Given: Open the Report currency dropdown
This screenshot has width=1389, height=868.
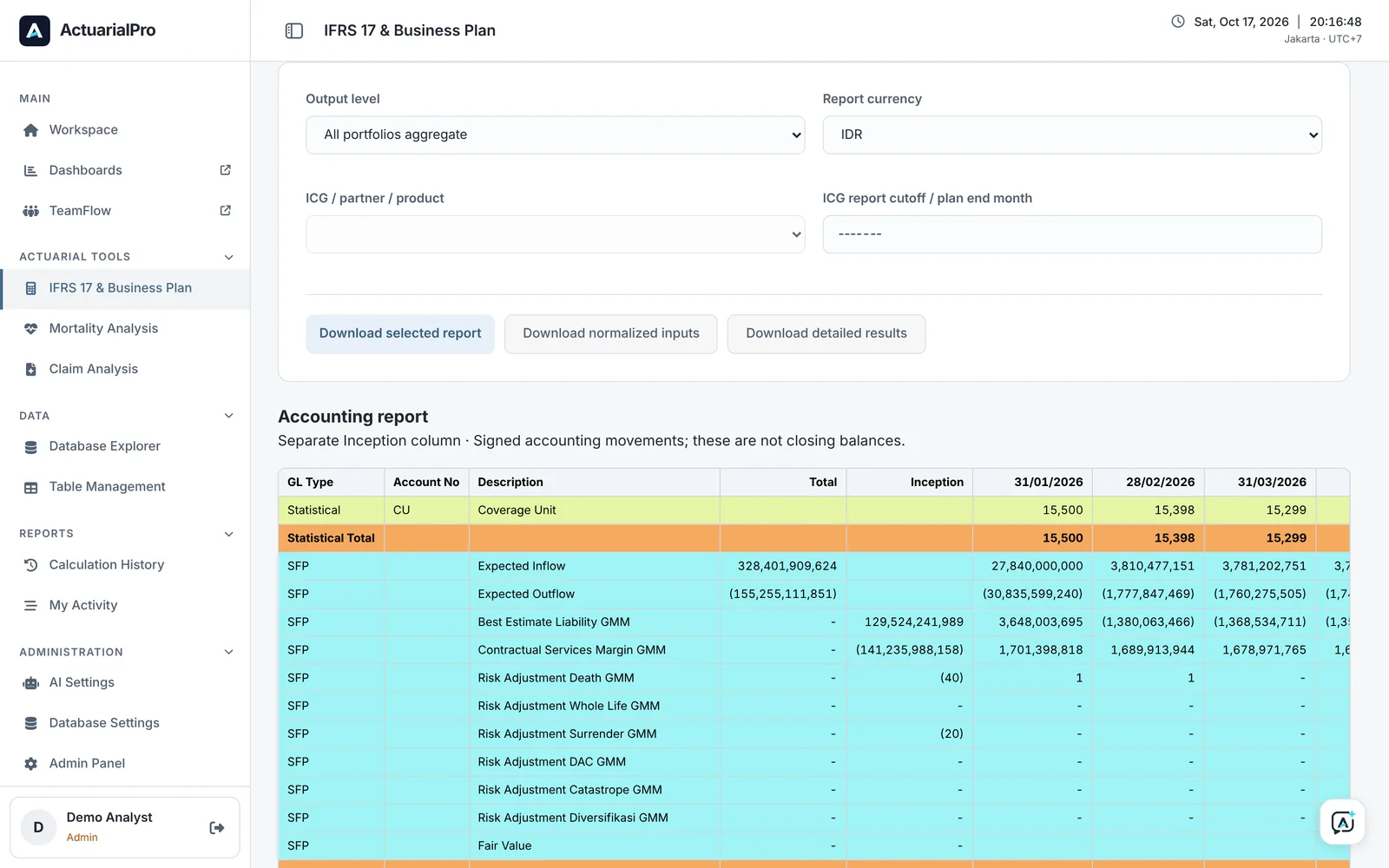Looking at the screenshot, I should [x=1072, y=135].
